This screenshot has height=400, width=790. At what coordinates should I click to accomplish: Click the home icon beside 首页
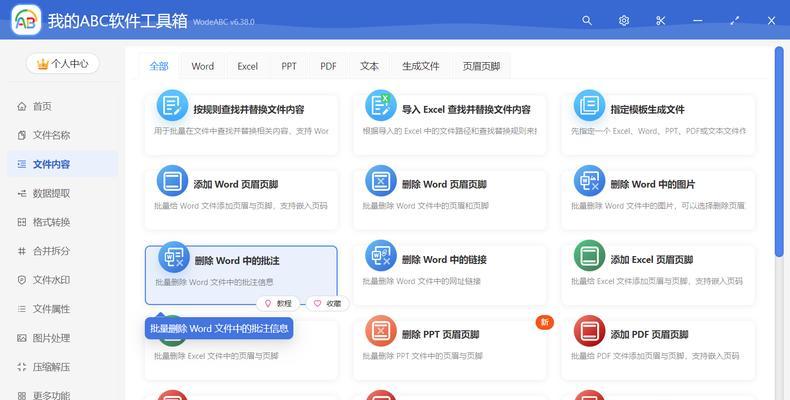22,106
